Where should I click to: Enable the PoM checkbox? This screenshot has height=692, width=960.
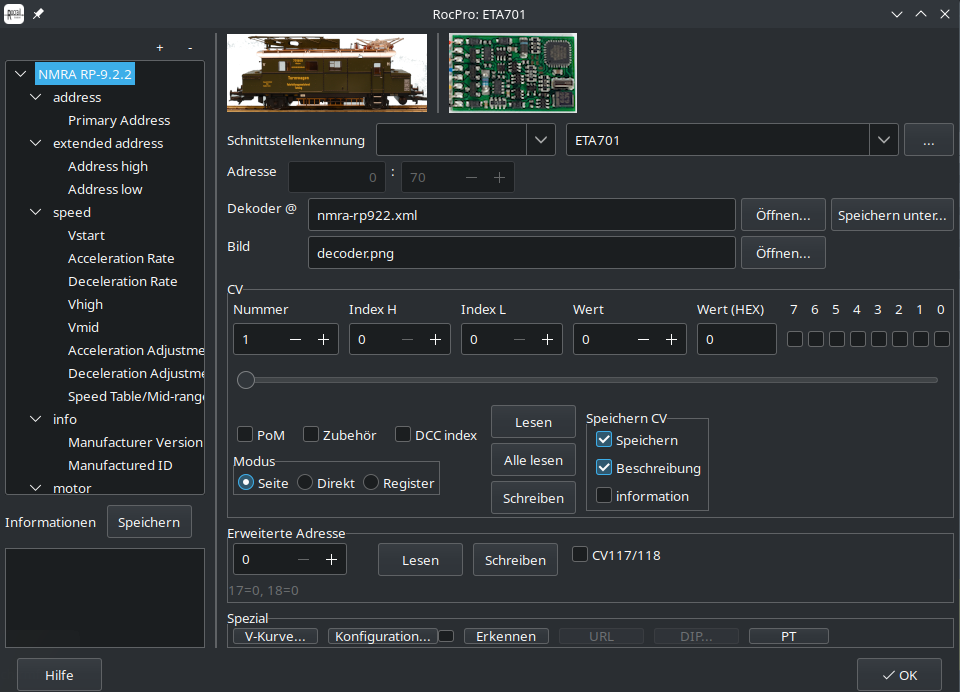pyautogui.click(x=245, y=435)
